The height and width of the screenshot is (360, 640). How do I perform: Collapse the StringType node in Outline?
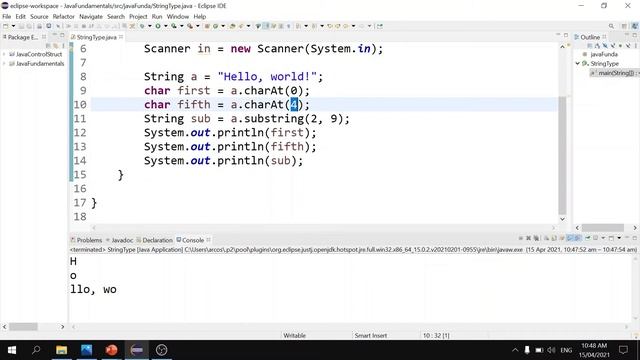point(578,64)
